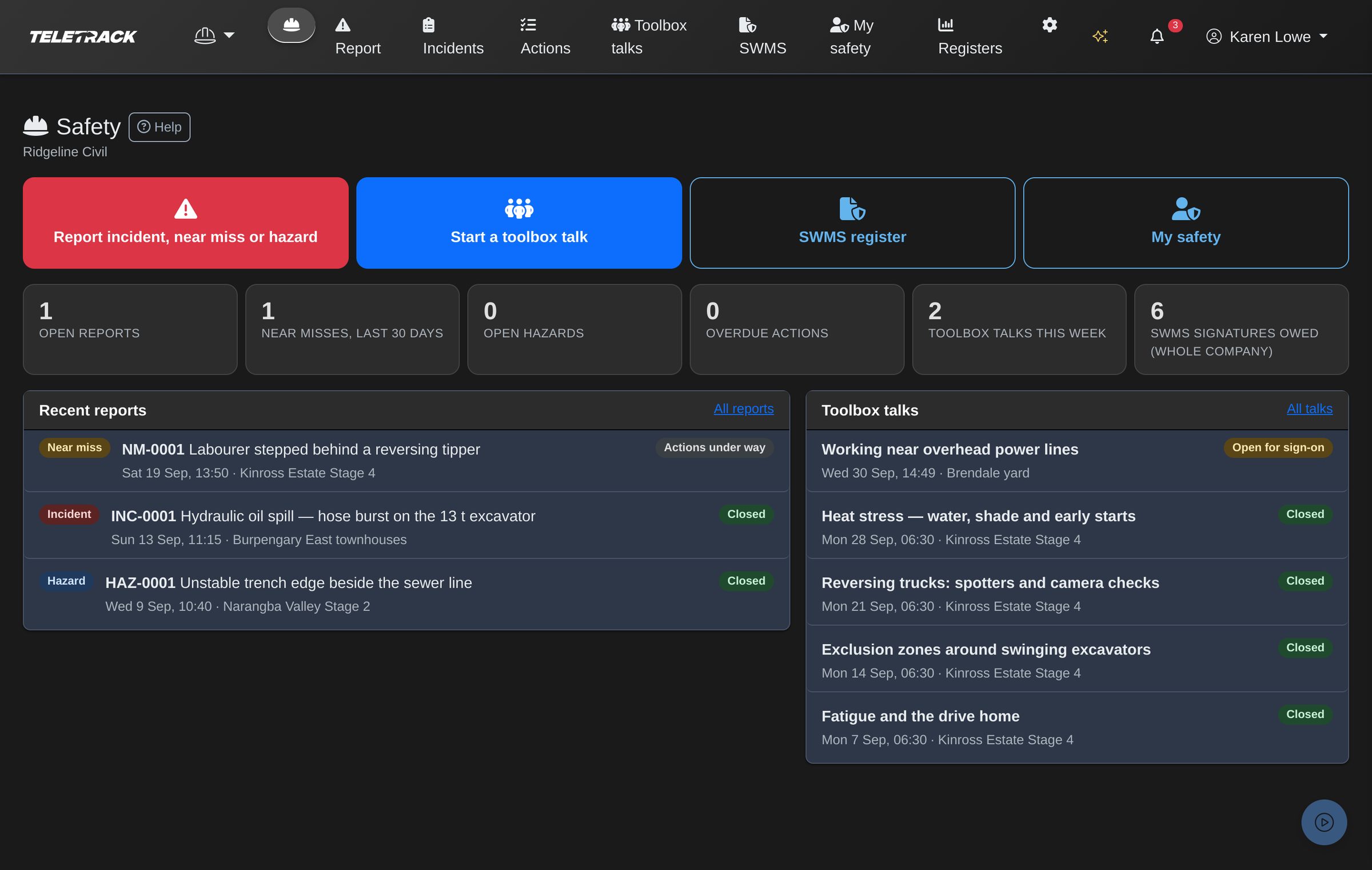Click the sparkle AI assistant icon
The width and height of the screenshot is (1372, 870).
point(1100,37)
